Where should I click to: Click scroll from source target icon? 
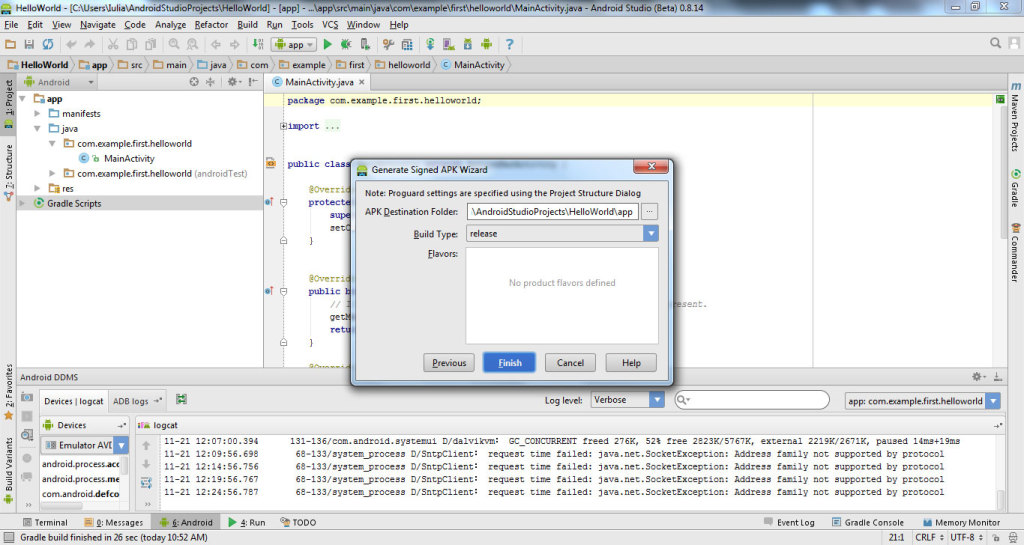[x=194, y=82]
